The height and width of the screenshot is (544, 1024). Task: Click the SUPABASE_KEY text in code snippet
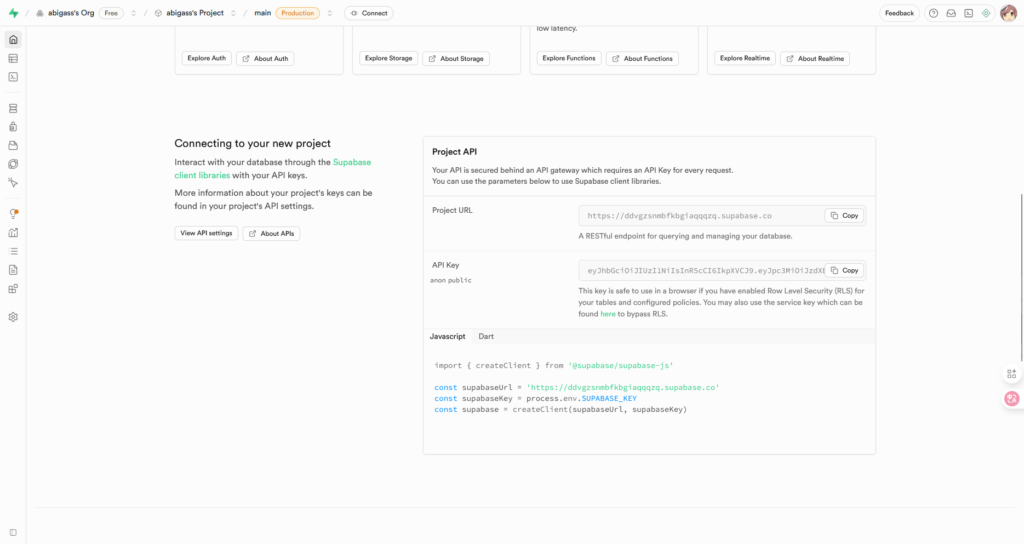(x=609, y=398)
